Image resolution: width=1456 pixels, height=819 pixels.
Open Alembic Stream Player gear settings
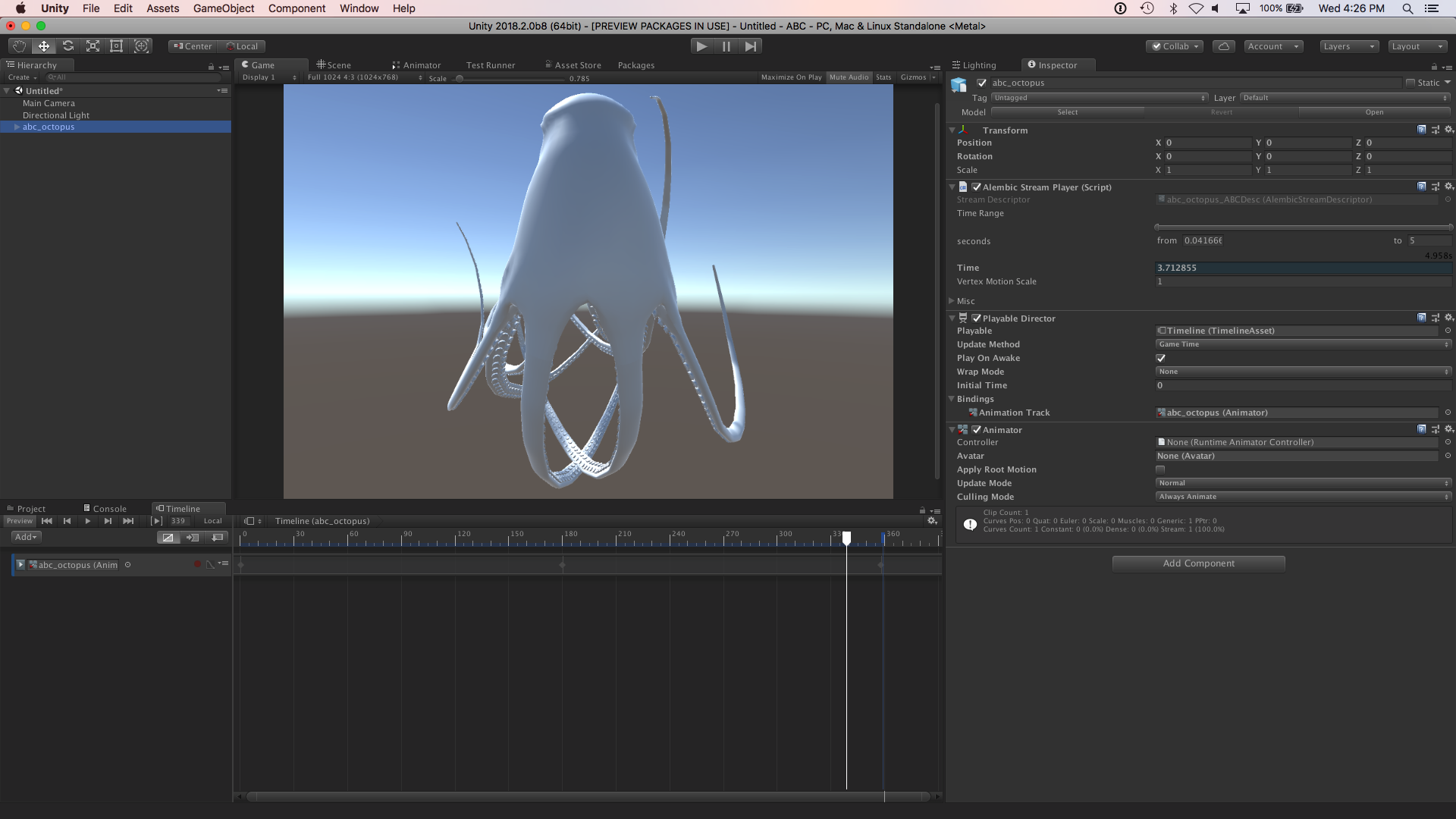[x=1448, y=187]
